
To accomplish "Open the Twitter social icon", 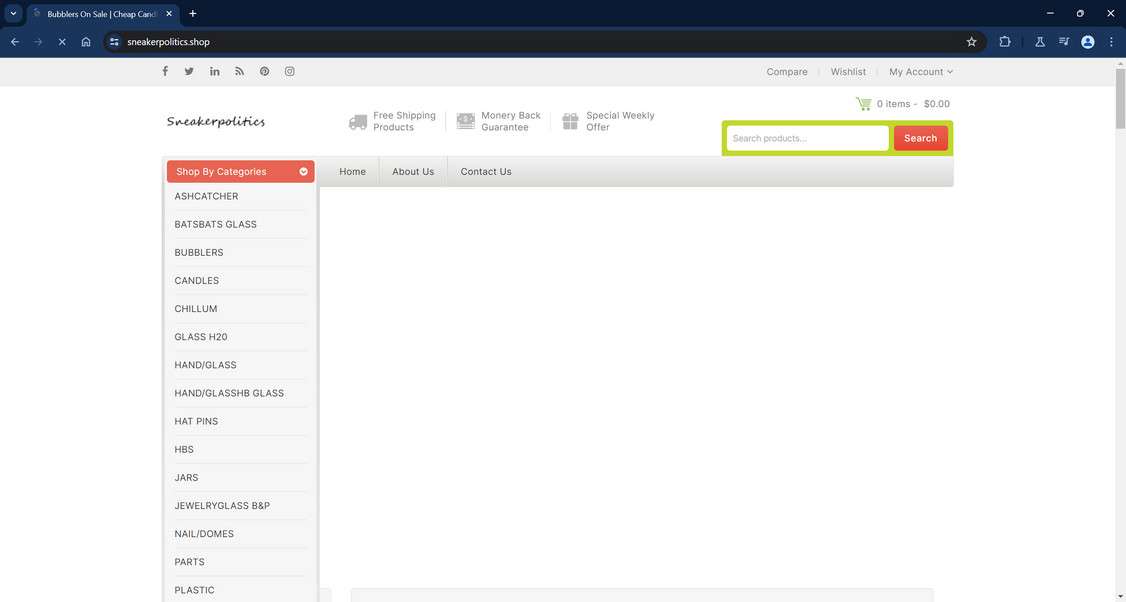I will pos(189,71).
